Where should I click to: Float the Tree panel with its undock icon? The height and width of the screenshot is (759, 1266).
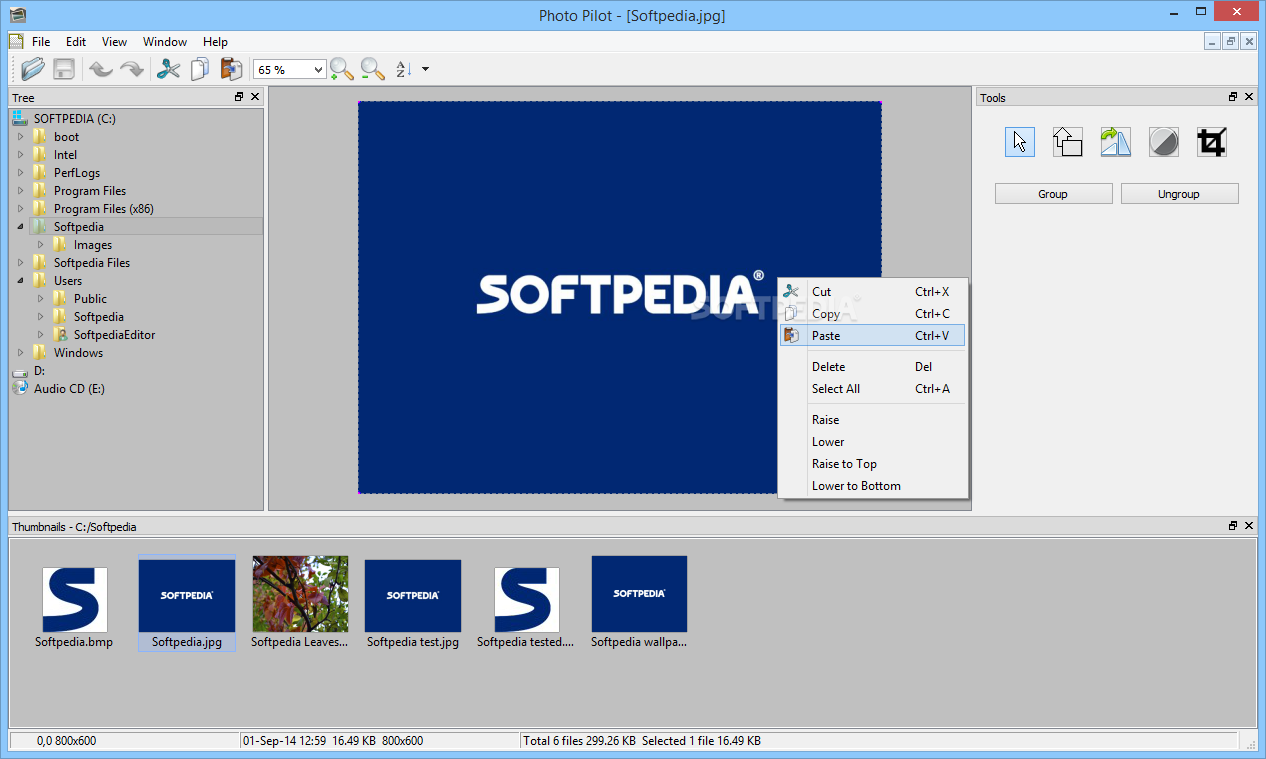coord(239,97)
